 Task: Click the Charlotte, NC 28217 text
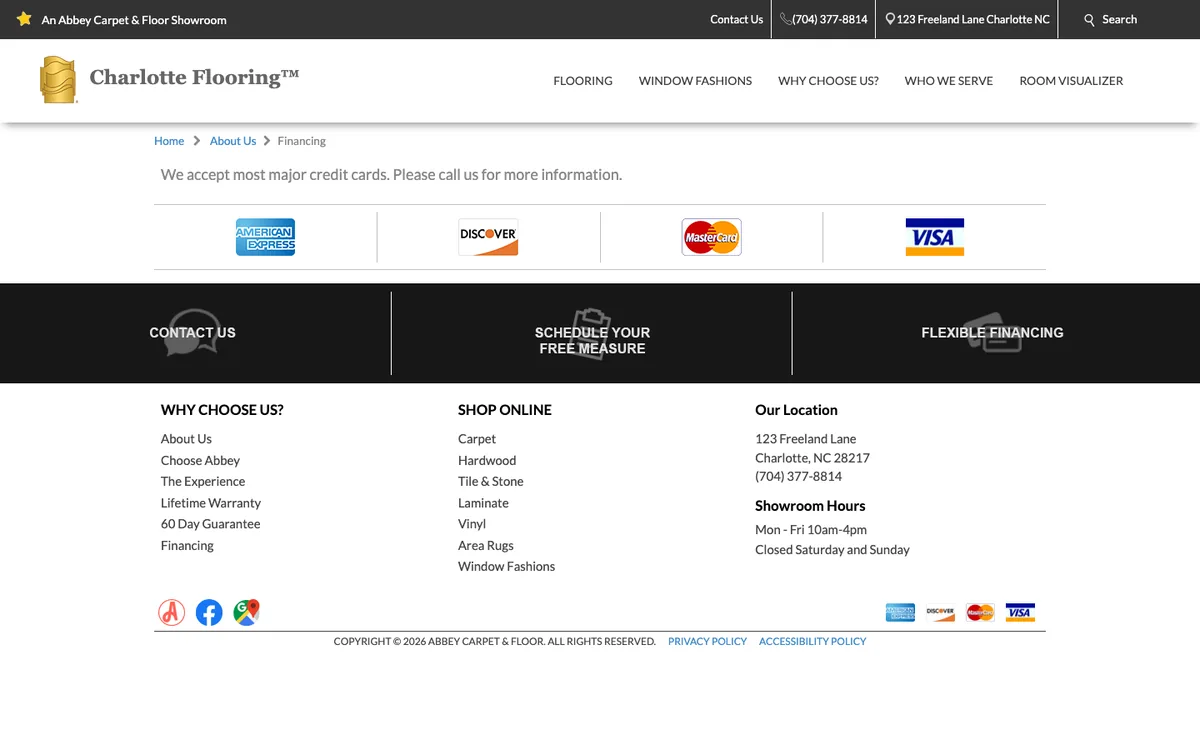click(812, 458)
